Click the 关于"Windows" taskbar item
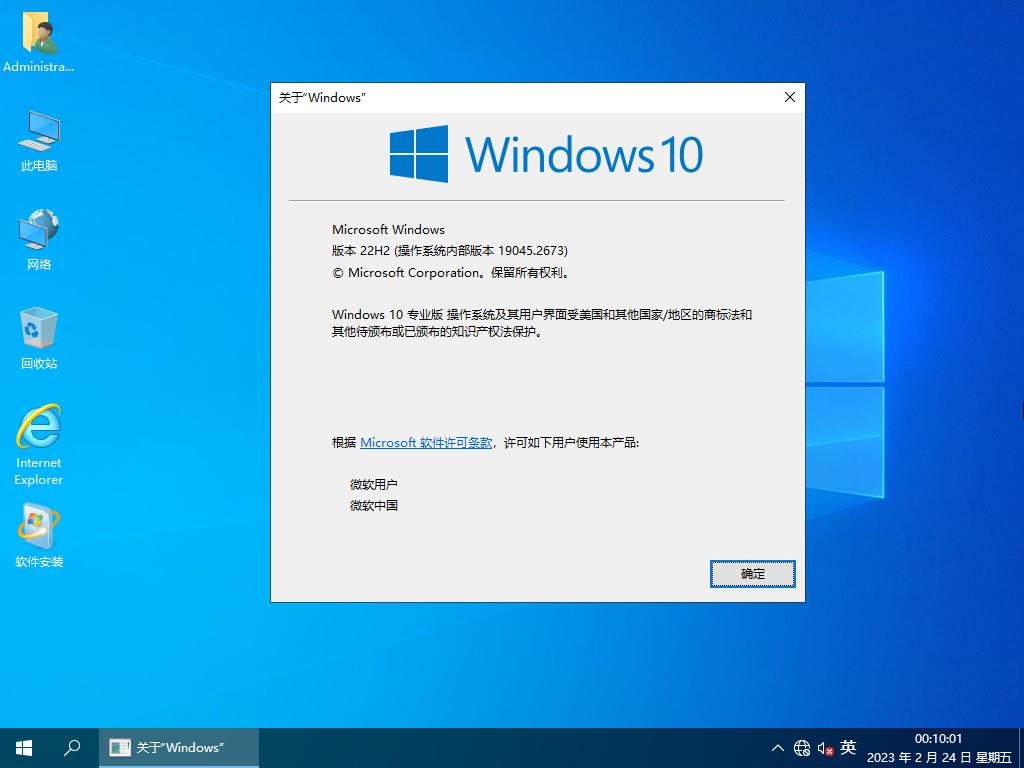The height and width of the screenshot is (768, 1024). [x=179, y=748]
